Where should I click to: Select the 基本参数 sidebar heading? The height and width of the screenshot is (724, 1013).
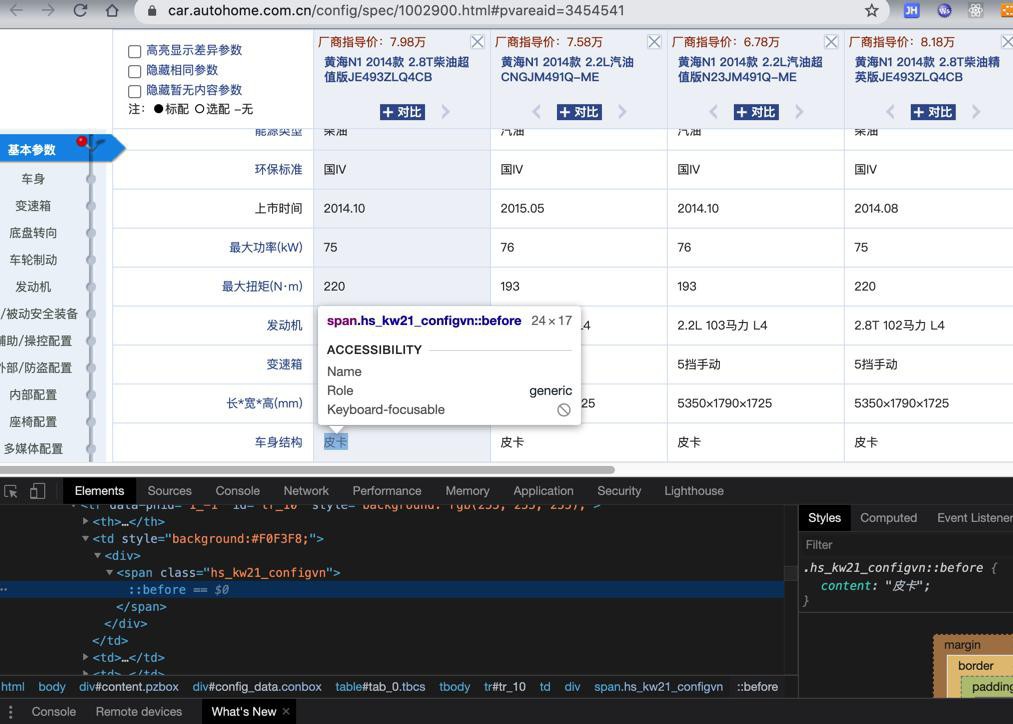(x=32, y=150)
